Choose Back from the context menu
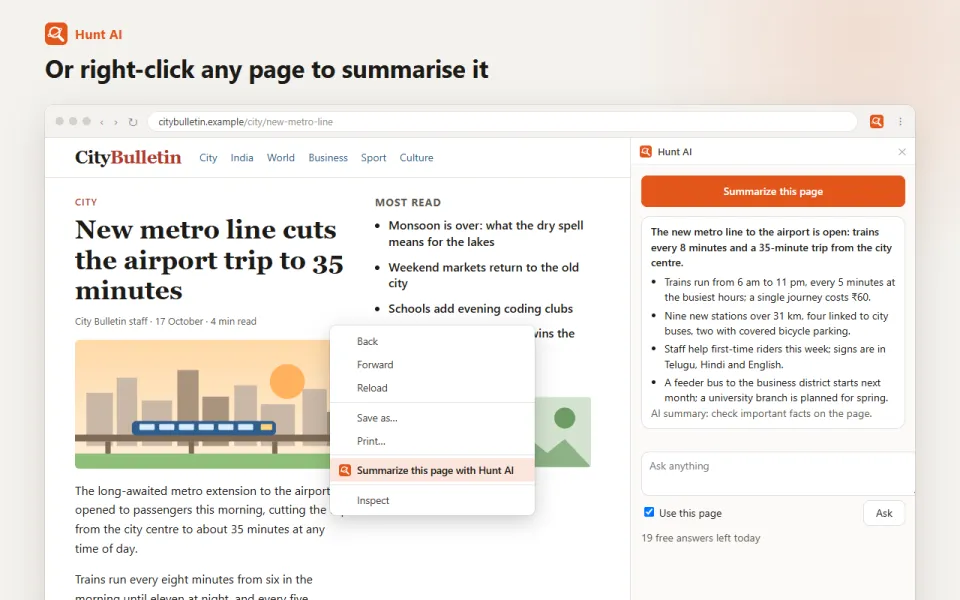960x600 pixels. click(432, 341)
